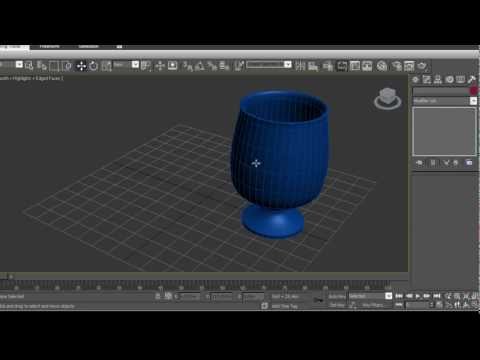This screenshot has width=480, height=360.
Task: Toggle Selection Lock in status bar
Action: 158,296
